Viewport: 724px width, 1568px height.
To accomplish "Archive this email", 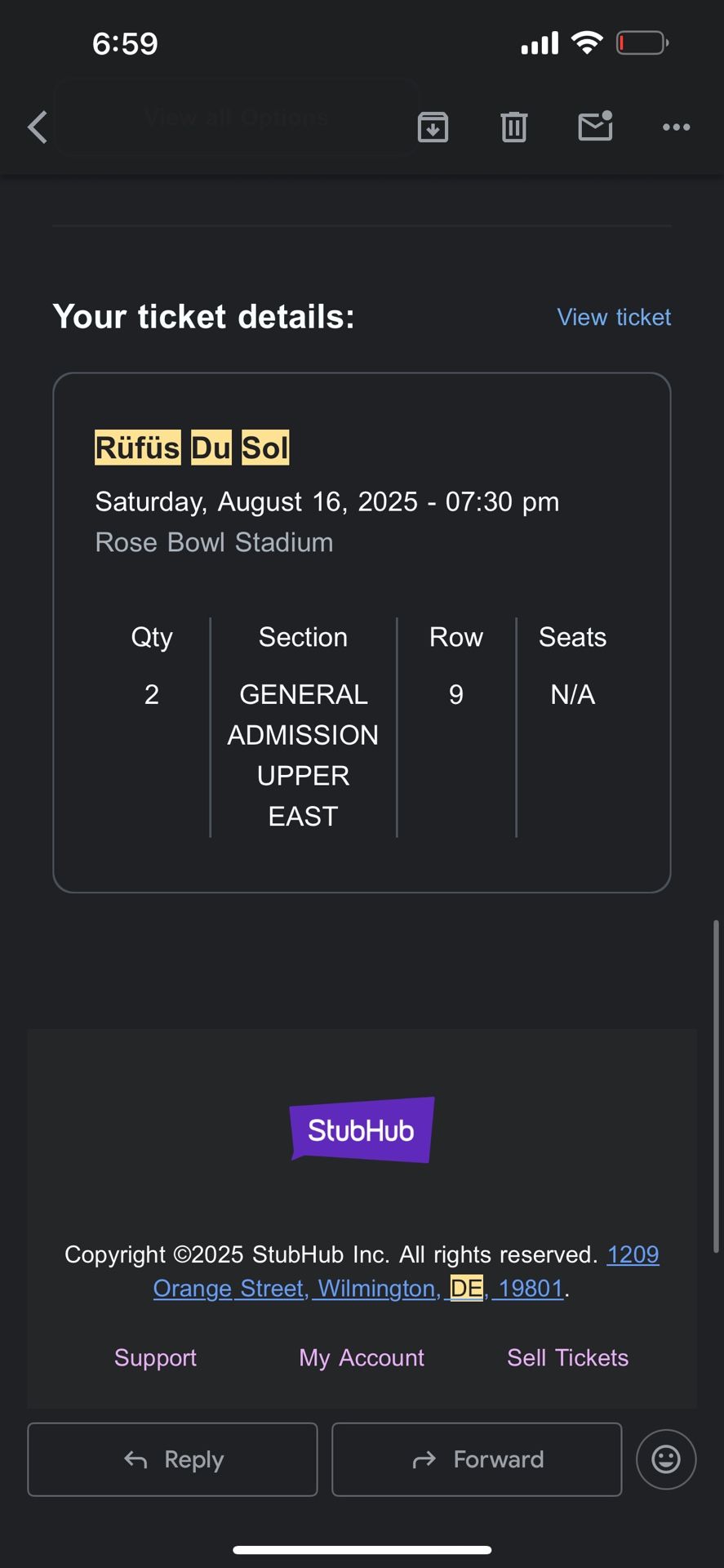I will coord(433,127).
